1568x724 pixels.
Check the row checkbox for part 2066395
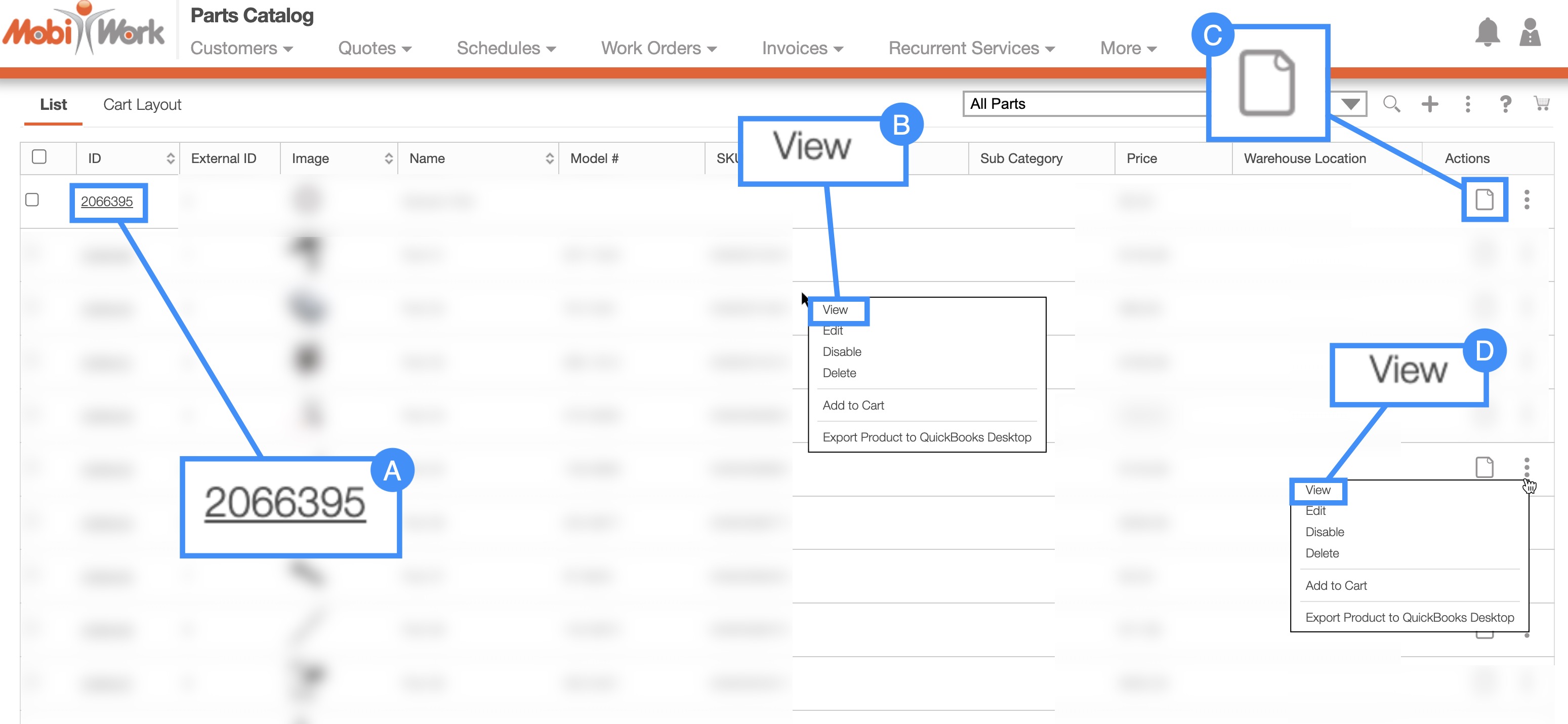click(32, 199)
